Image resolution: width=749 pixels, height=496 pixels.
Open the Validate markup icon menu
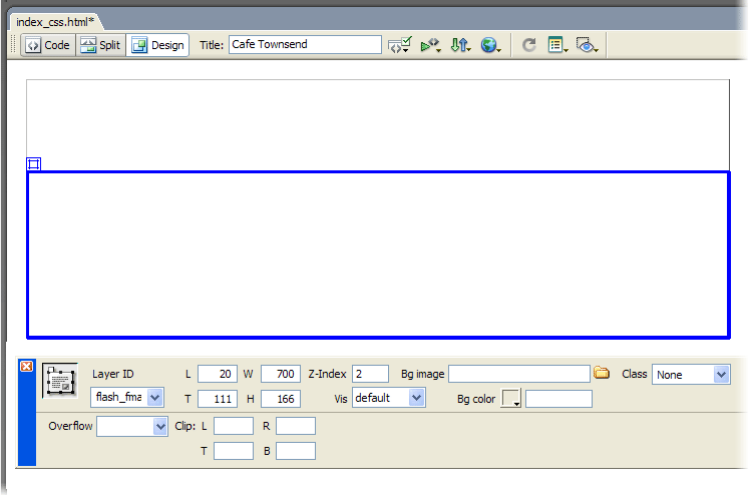coord(400,45)
